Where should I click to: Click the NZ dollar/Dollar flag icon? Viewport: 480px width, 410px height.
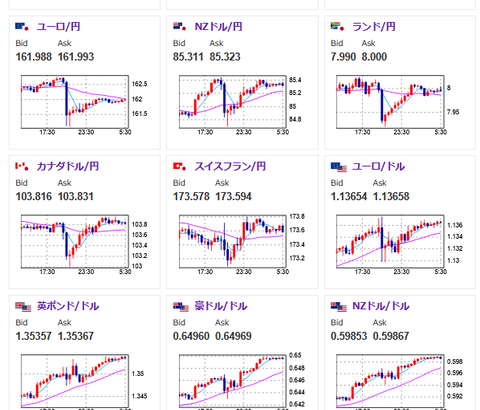tap(339, 307)
